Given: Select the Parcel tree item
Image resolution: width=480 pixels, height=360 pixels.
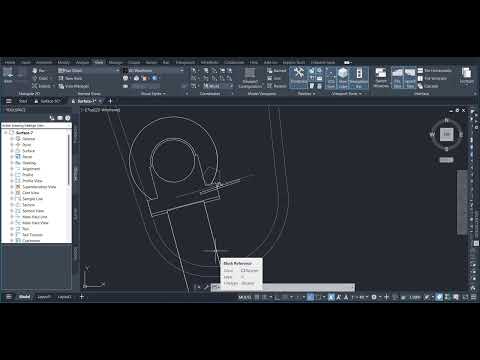Looking at the screenshot, I should click(x=27, y=157).
